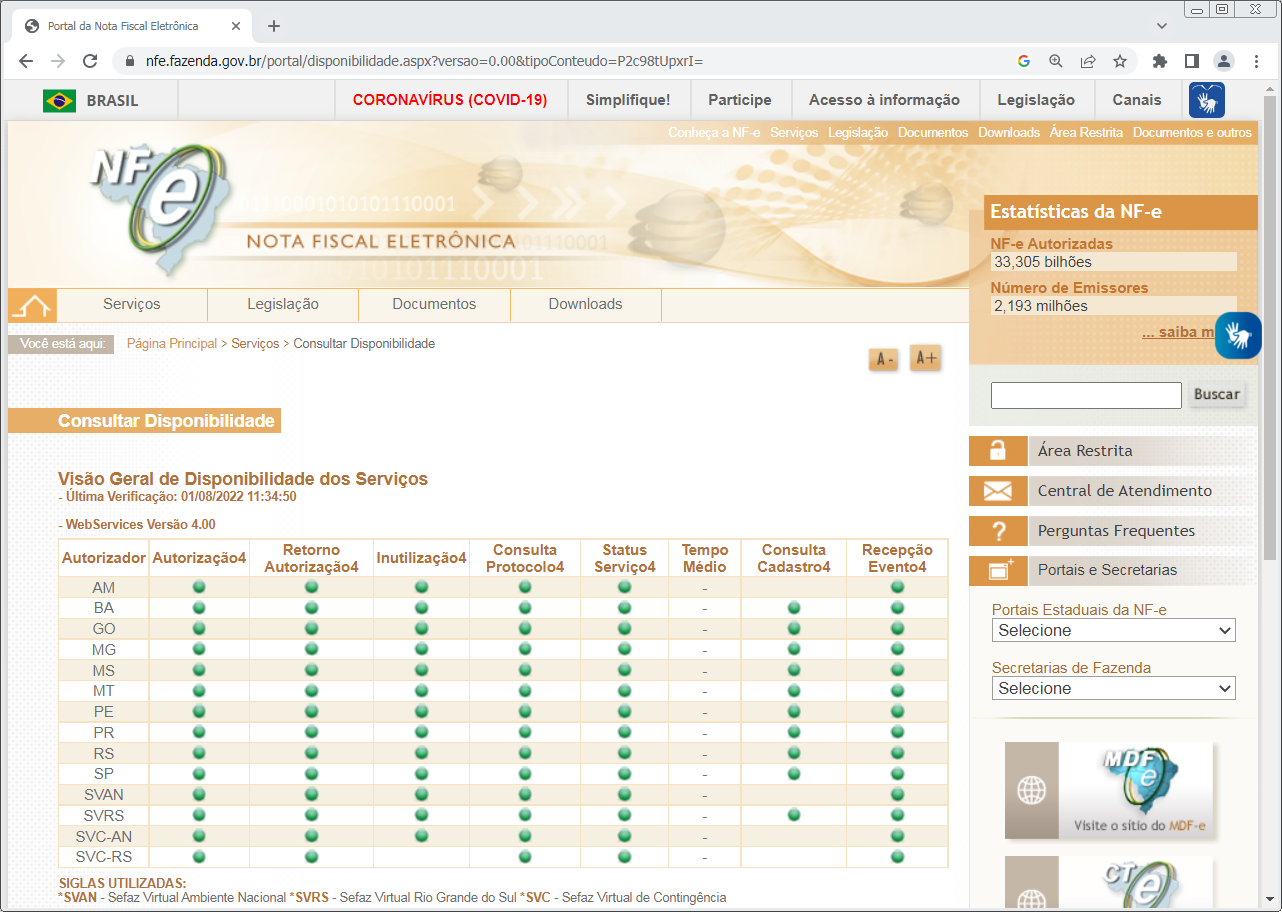
Task: Open the Legislação menu in orange bar
Action: (x=858, y=132)
